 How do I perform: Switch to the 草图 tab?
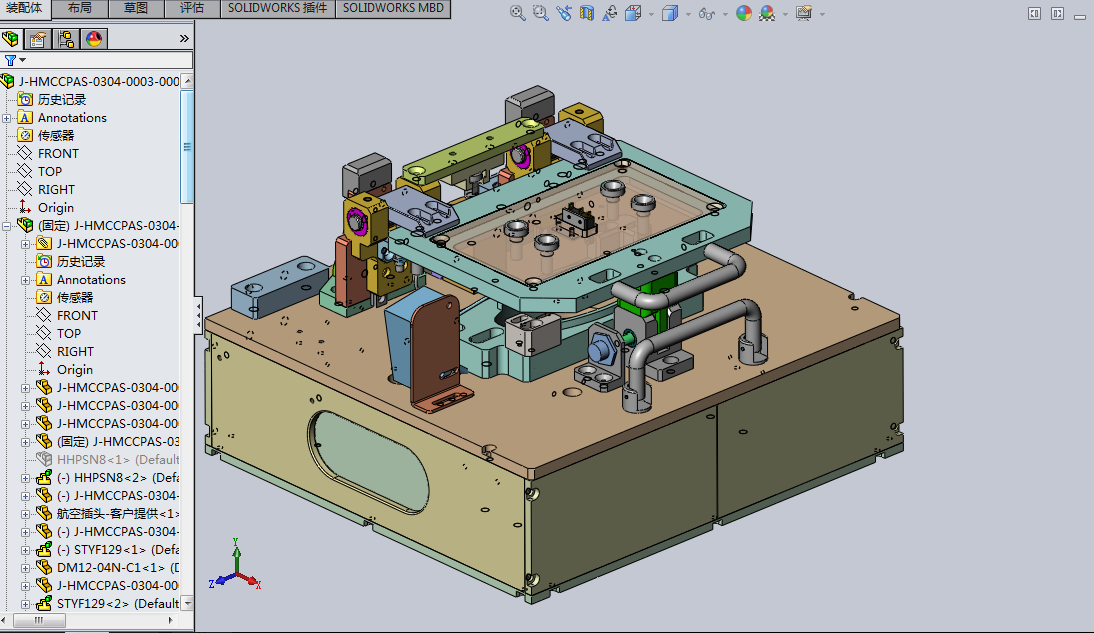[x=136, y=8]
